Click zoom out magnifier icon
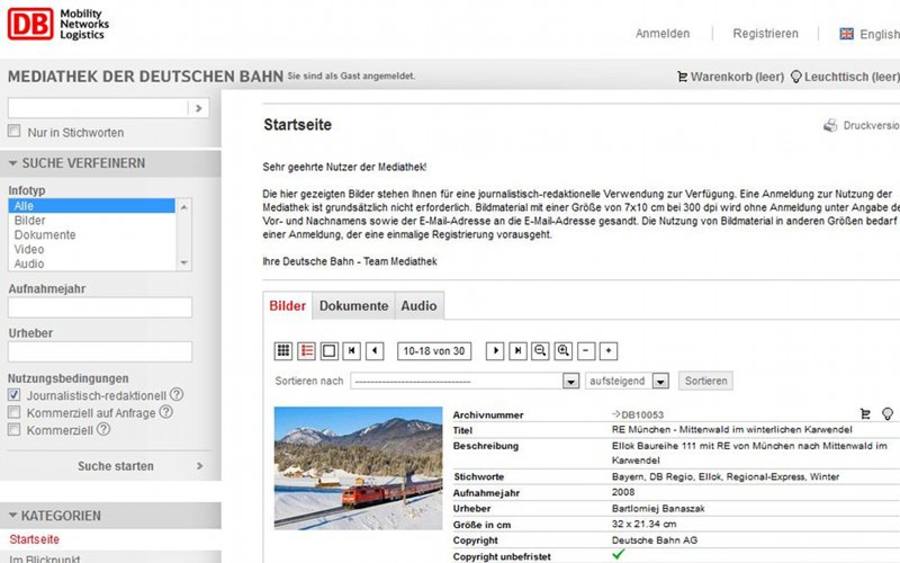Screen dimensions: 900x563 click(540, 351)
